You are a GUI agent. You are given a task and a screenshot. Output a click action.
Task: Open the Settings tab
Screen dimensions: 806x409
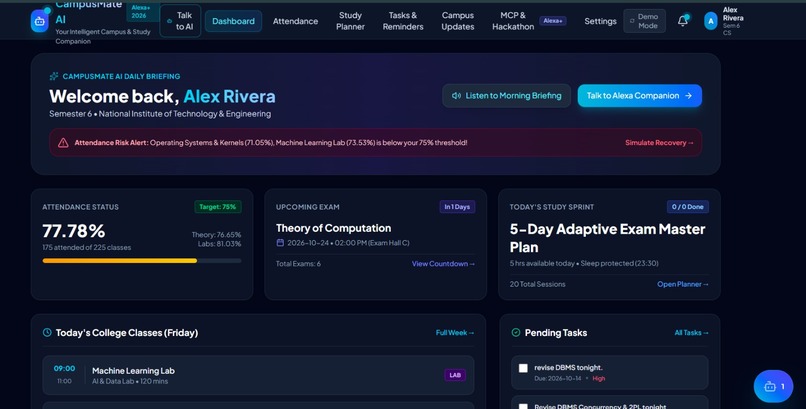point(600,21)
